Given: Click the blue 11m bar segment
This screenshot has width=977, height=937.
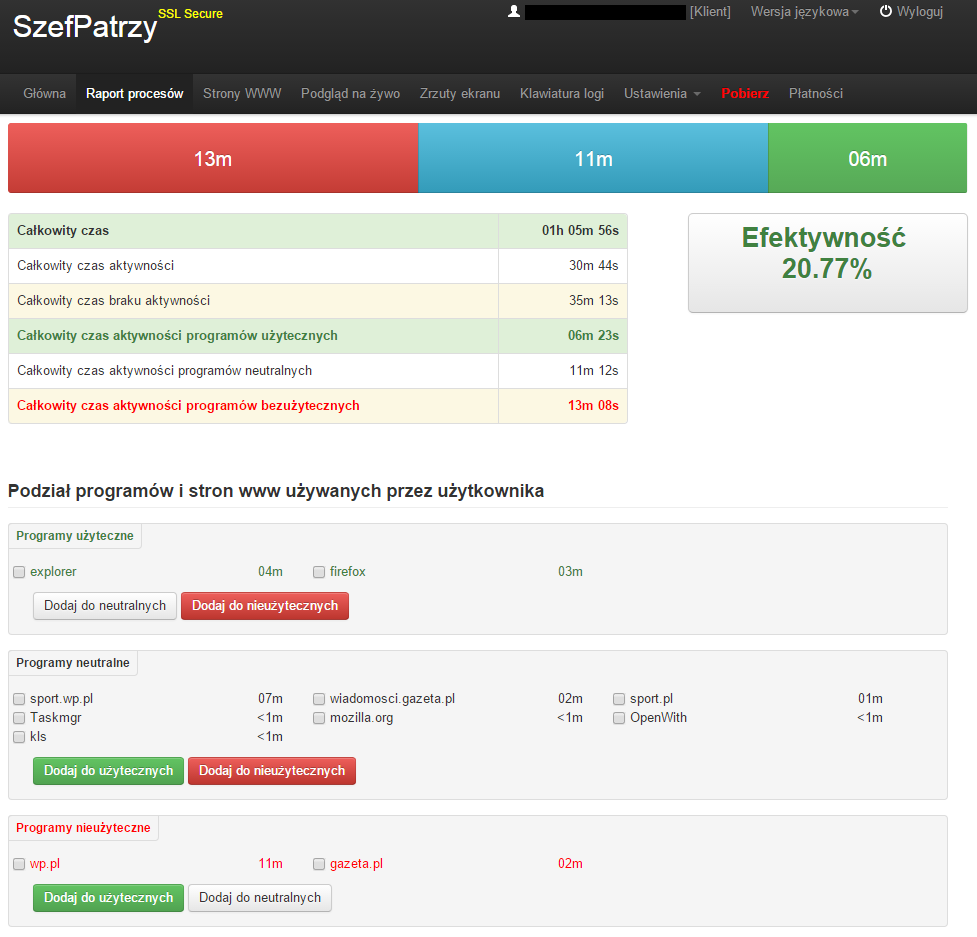Looking at the screenshot, I should (x=593, y=158).
